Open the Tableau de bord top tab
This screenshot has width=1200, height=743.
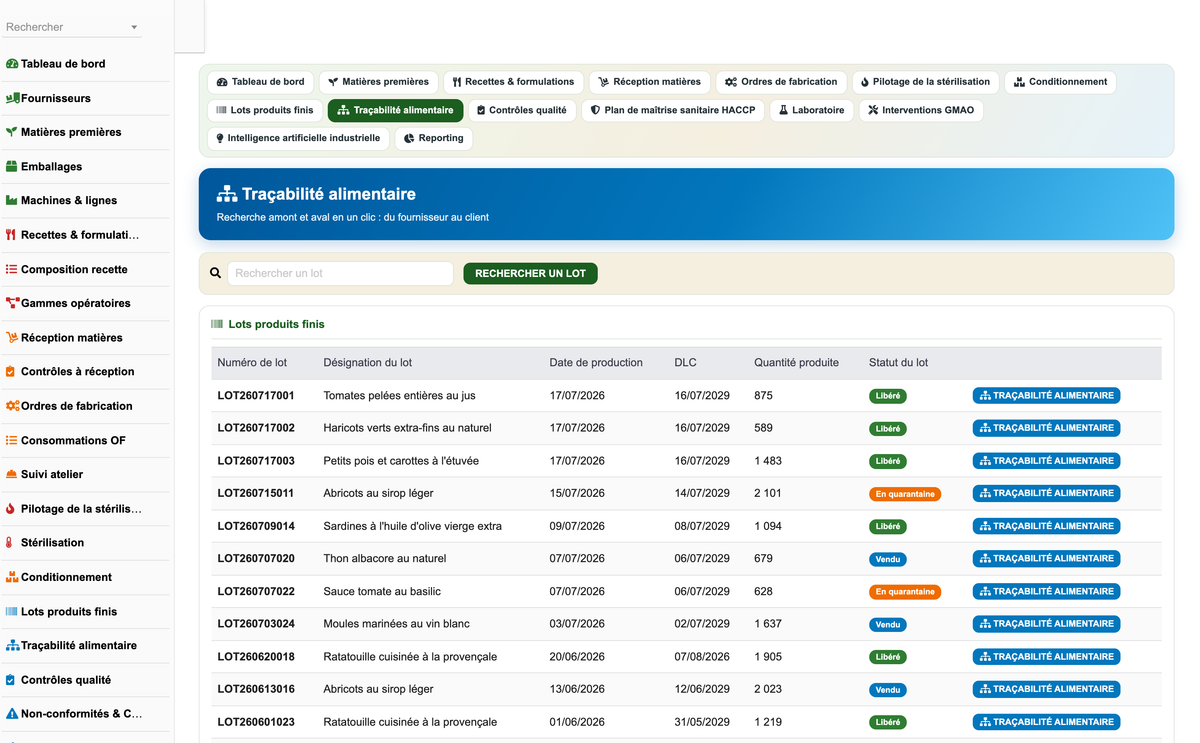260,82
